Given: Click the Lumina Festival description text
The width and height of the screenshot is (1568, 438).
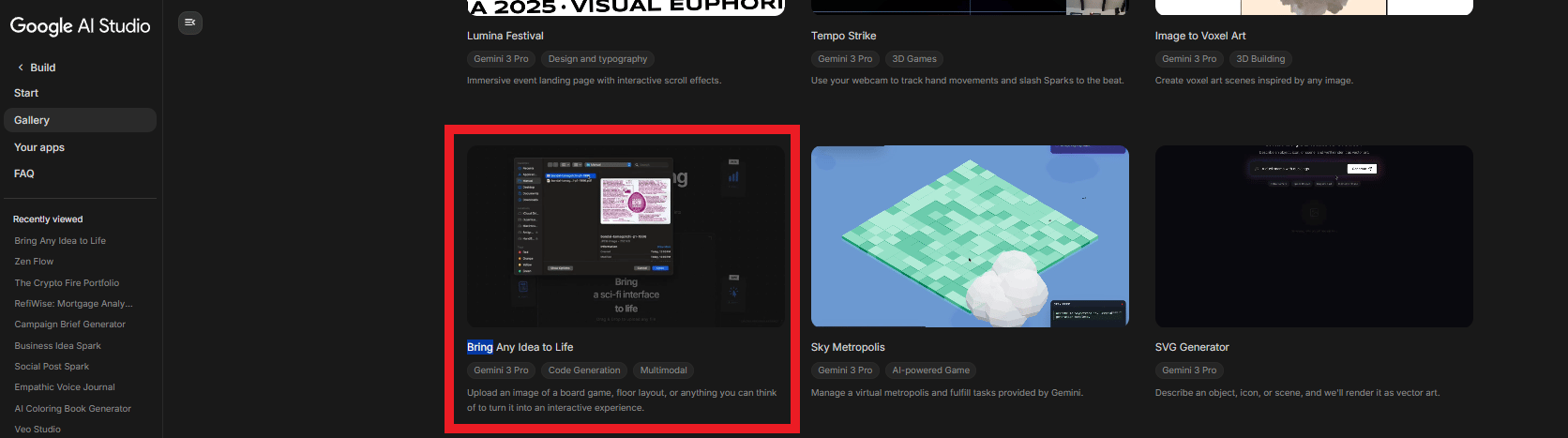Looking at the screenshot, I should point(594,81).
